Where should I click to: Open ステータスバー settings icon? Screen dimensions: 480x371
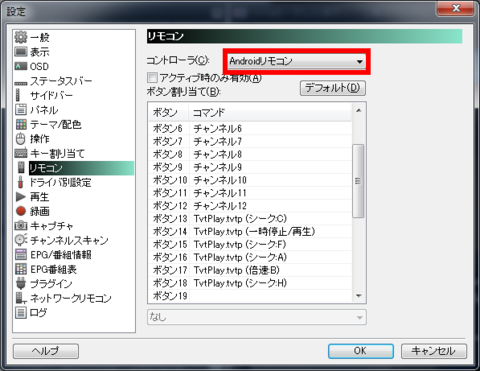pos(21,83)
